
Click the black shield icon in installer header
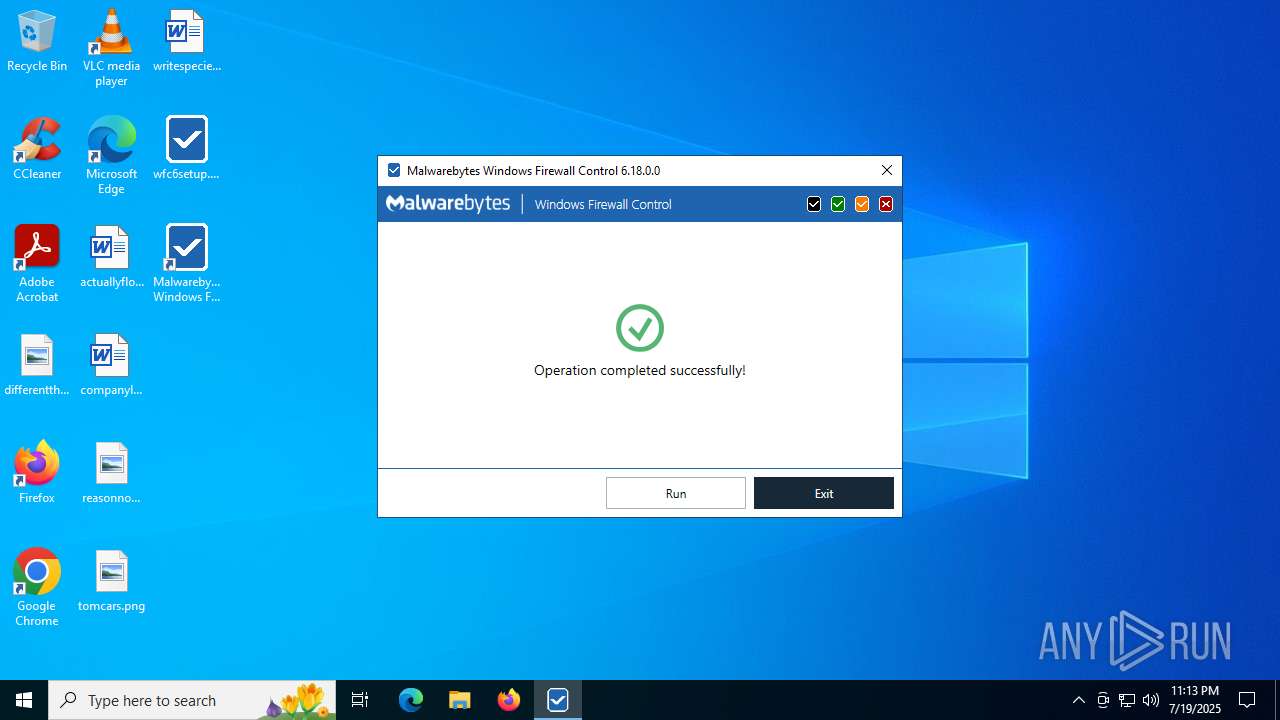pos(814,204)
